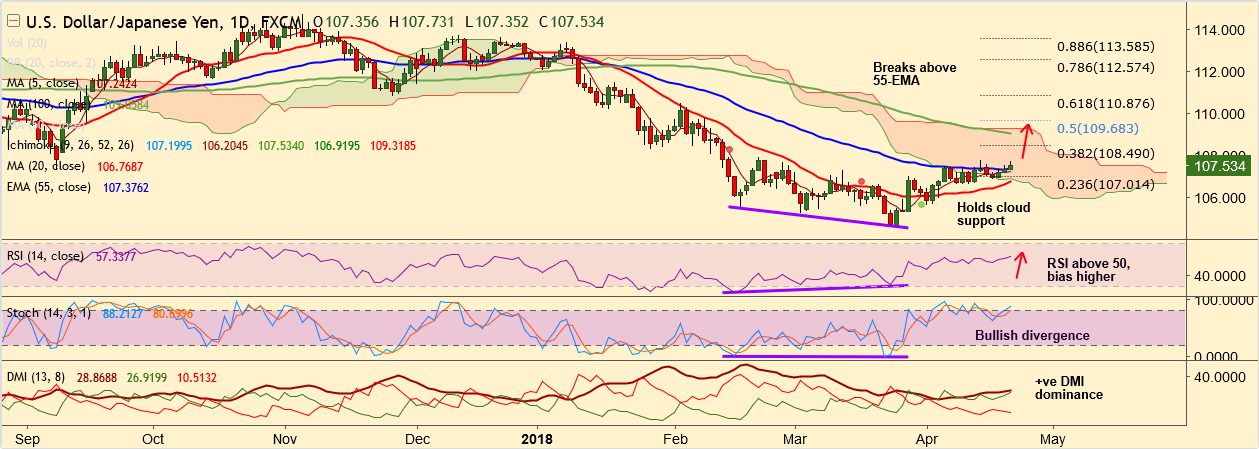The width and height of the screenshot is (1259, 449).
Task: Click the 114.000 price scale label
Action: coord(1220,31)
